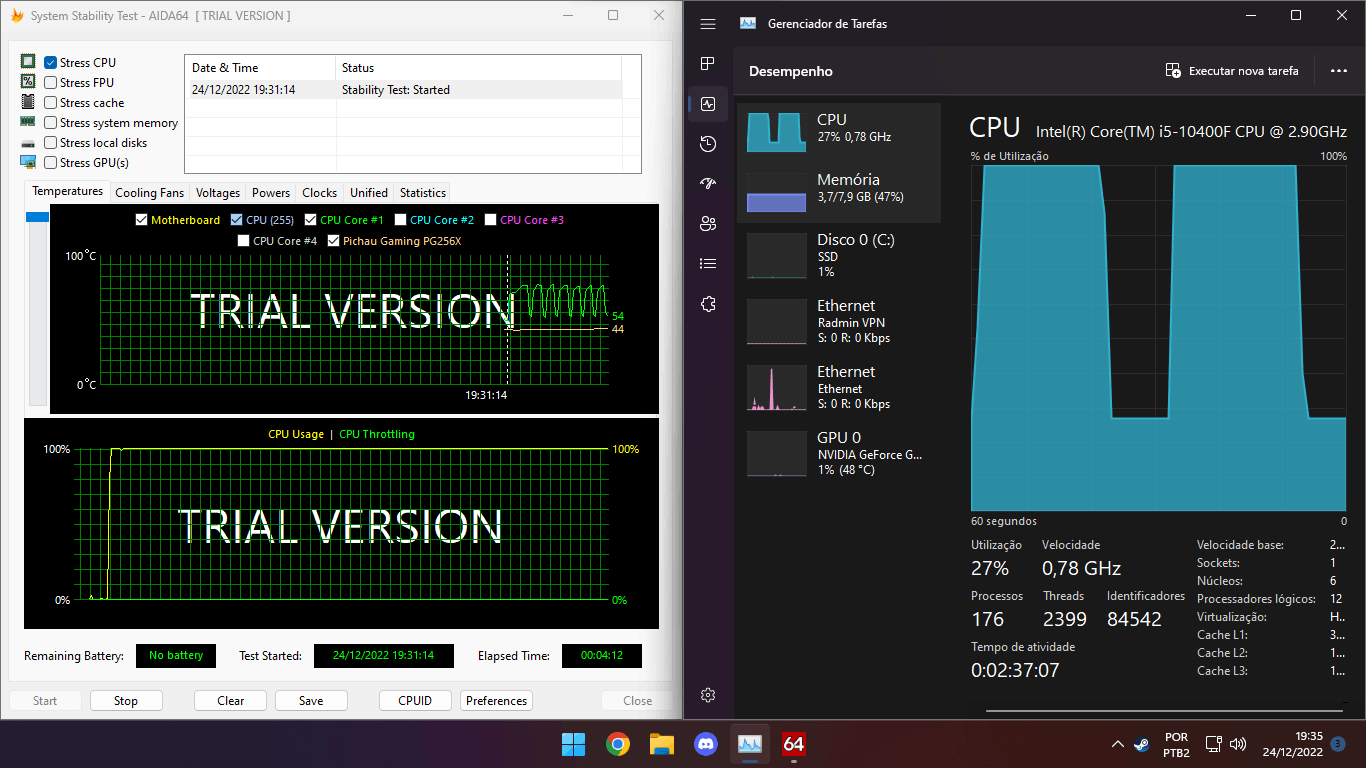Open Steam icon in system tray
Viewport: 1366px width, 768px height.
pyautogui.click(x=1142, y=744)
